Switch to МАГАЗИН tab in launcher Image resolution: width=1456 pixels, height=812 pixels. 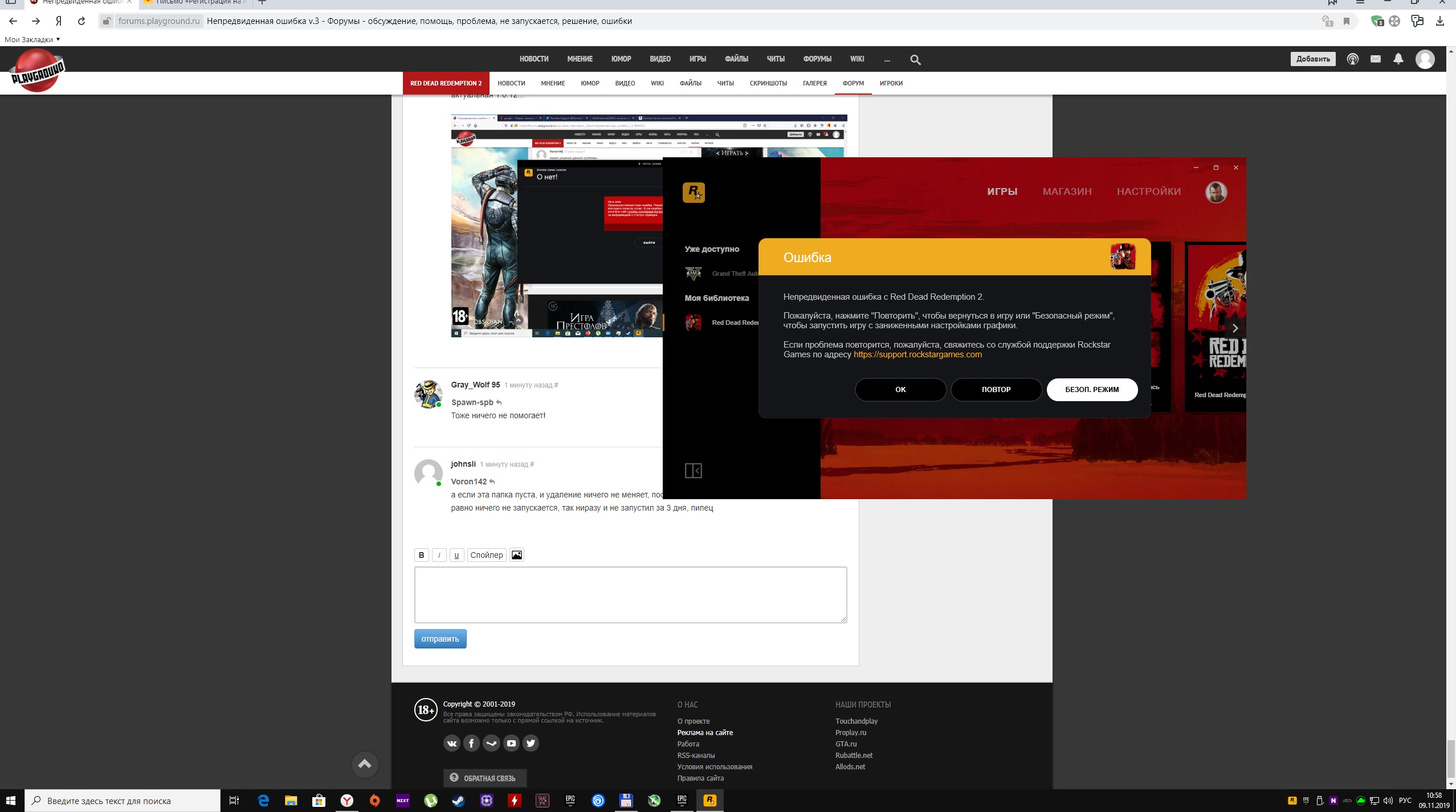[1067, 191]
